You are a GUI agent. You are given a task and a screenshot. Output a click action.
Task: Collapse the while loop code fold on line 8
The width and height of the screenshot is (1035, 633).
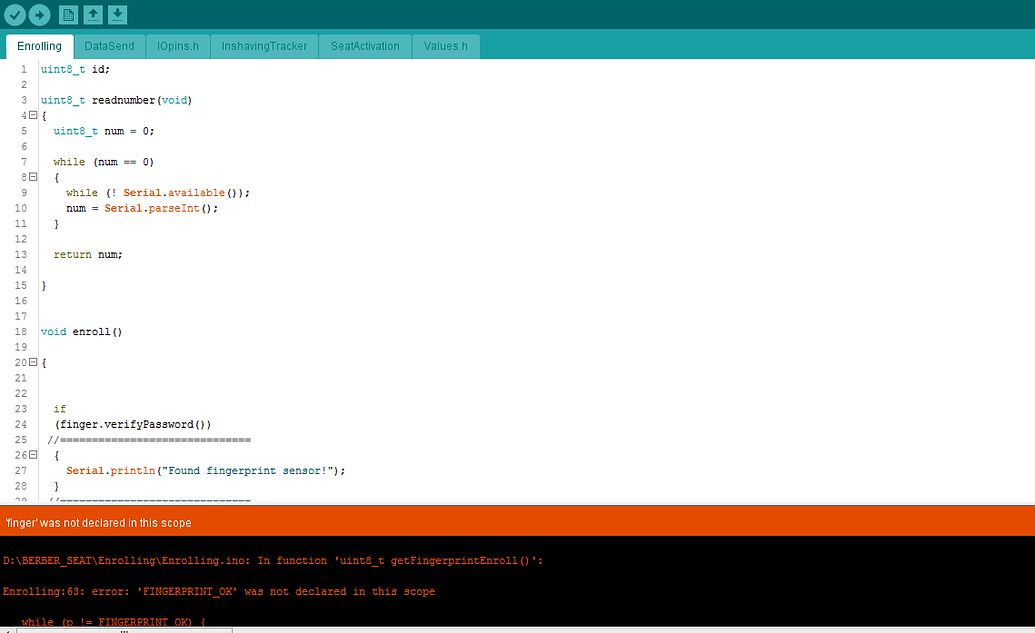[x=32, y=177]
